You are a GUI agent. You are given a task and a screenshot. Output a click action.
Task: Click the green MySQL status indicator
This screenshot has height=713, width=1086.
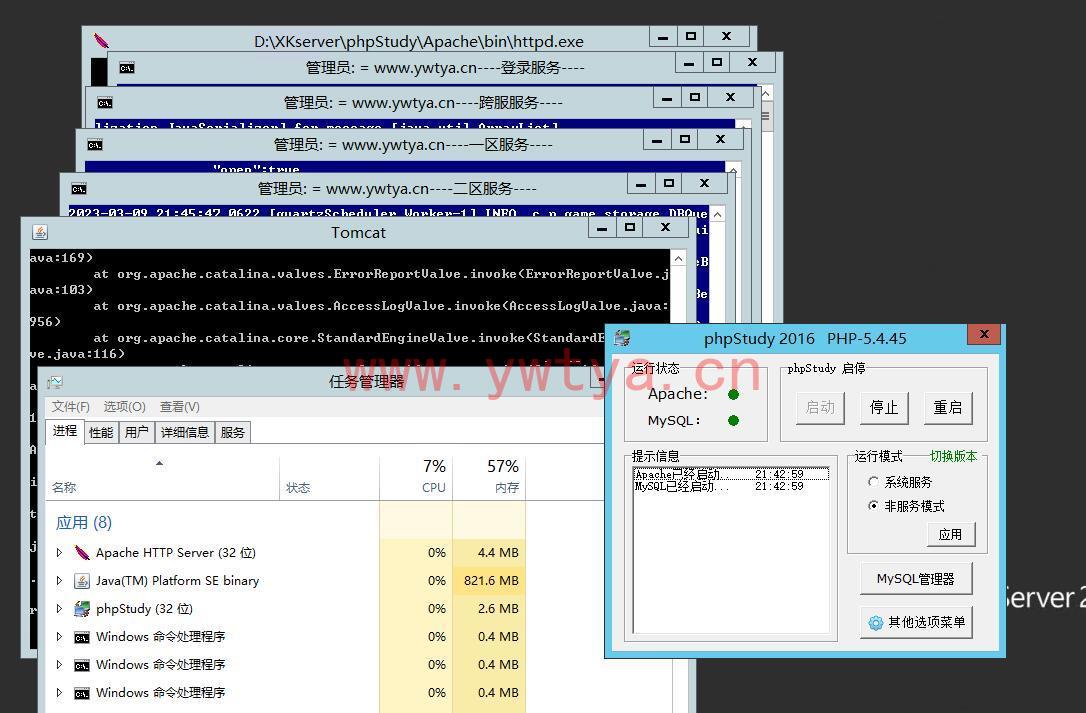(733, 420)
